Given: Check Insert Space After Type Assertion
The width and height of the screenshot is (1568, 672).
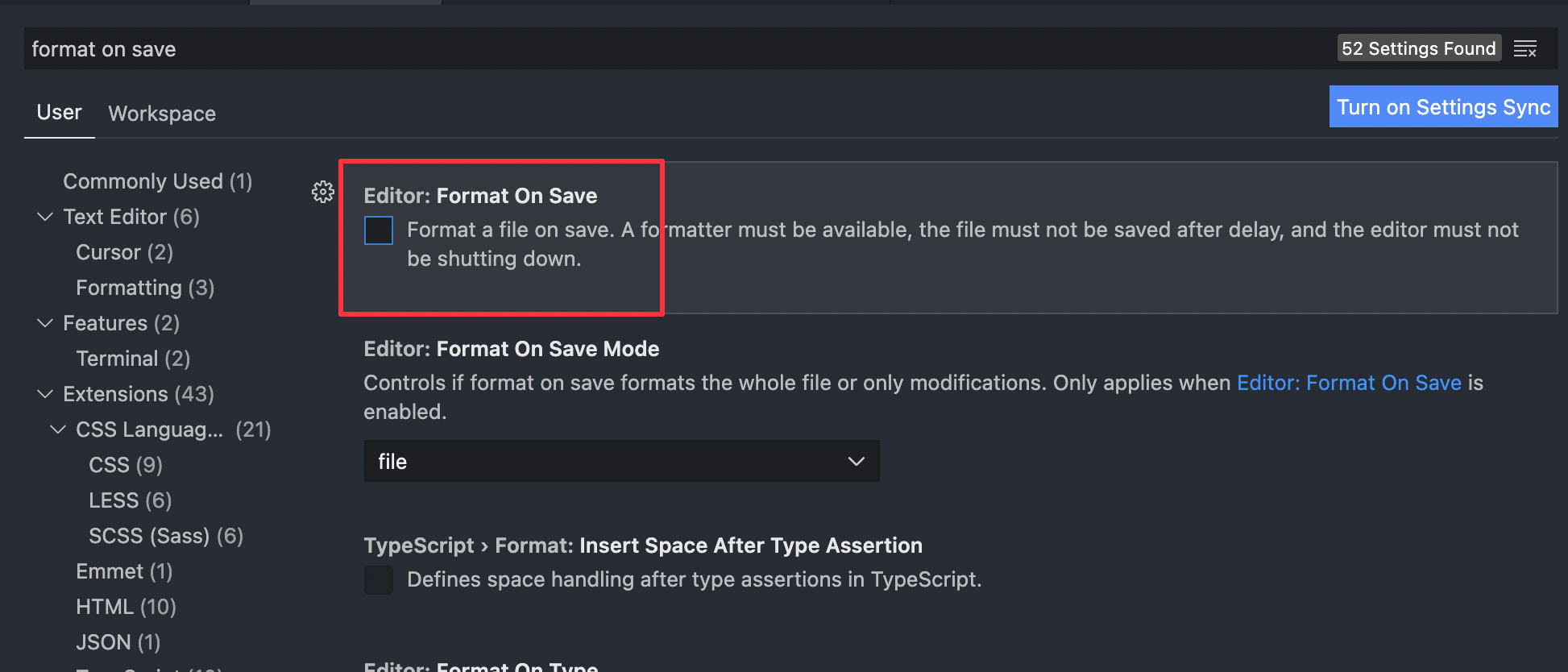Looking at the screenshot, I should [x=379, y=580].
